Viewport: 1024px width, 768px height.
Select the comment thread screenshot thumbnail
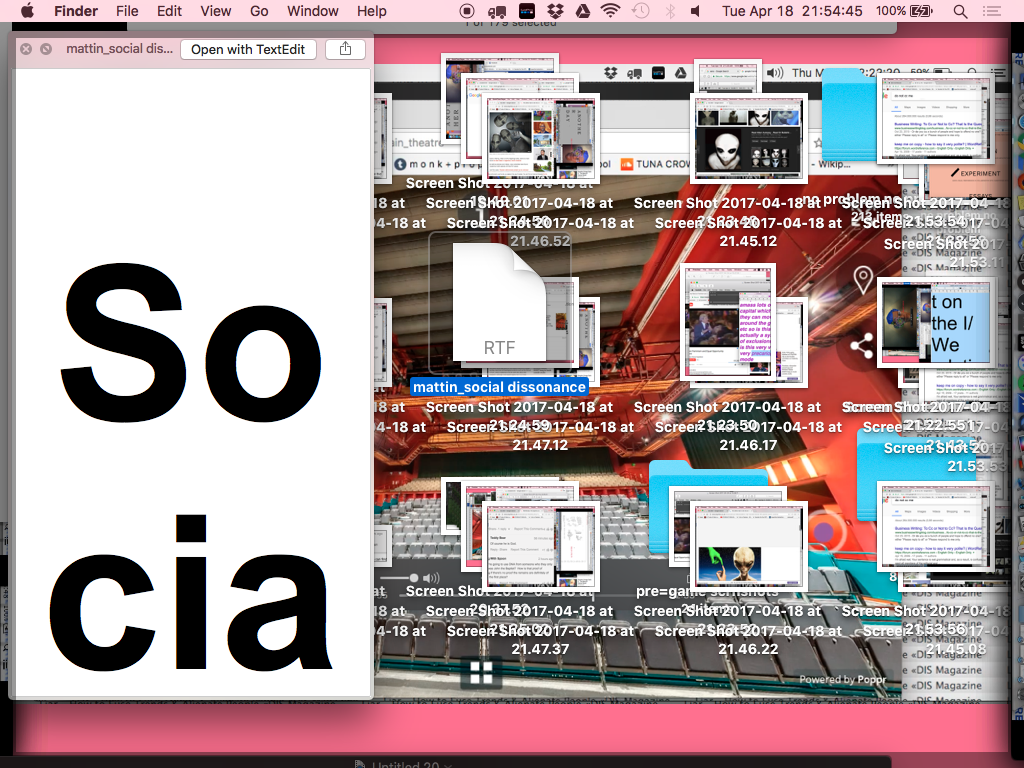pos(541,546)
